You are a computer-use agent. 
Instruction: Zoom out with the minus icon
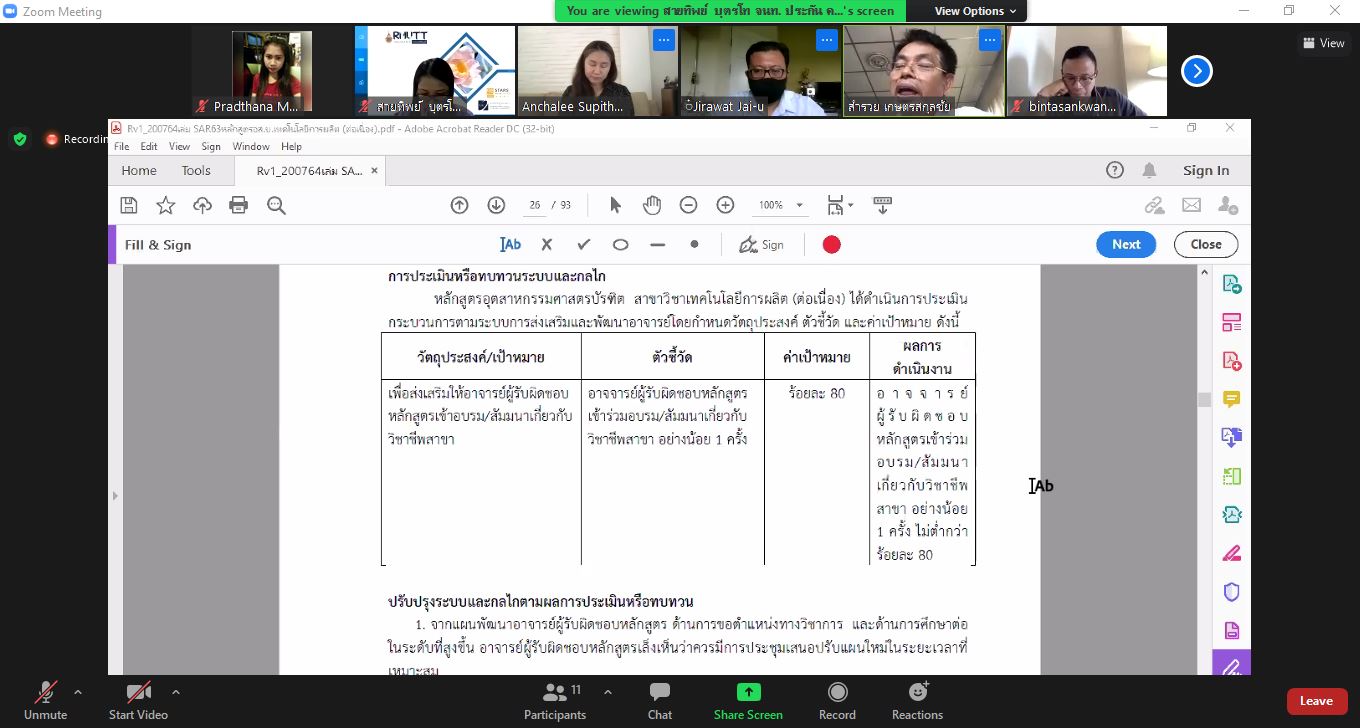(688, 205)
